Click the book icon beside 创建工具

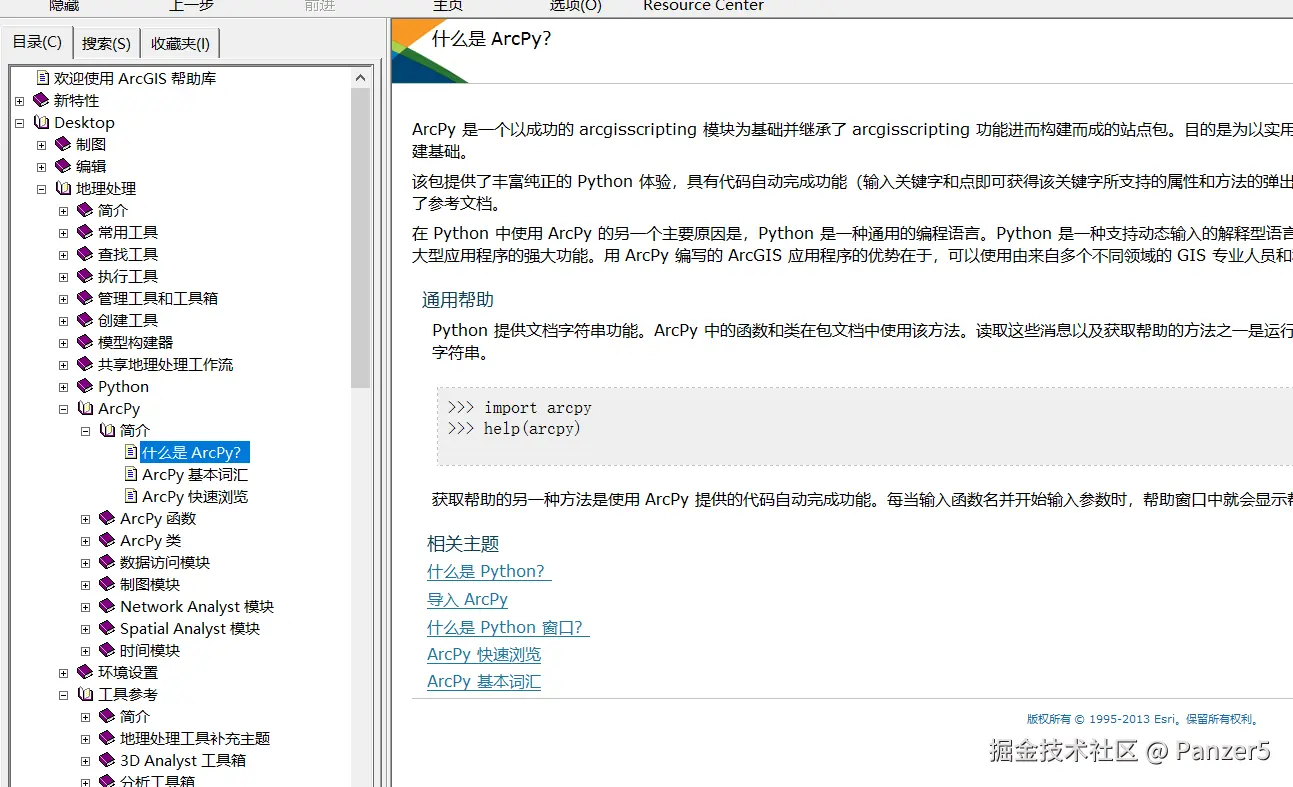[85, 320]
